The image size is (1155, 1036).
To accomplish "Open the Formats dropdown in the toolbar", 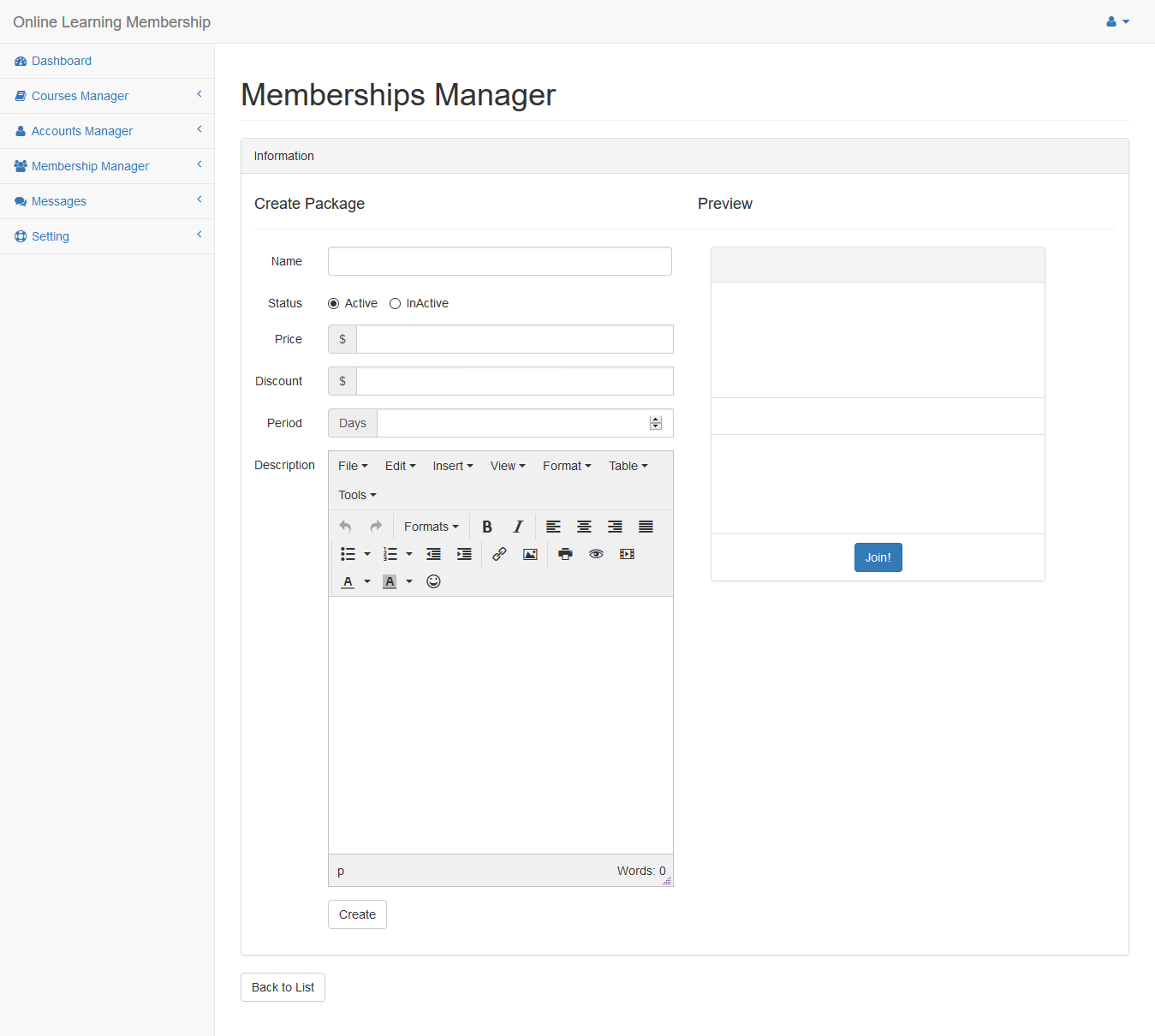I will (431, 527).
